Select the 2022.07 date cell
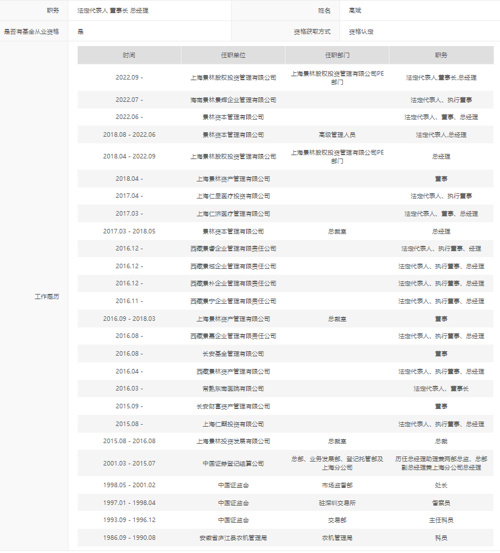The image size is (500, 553). [129, 100]
